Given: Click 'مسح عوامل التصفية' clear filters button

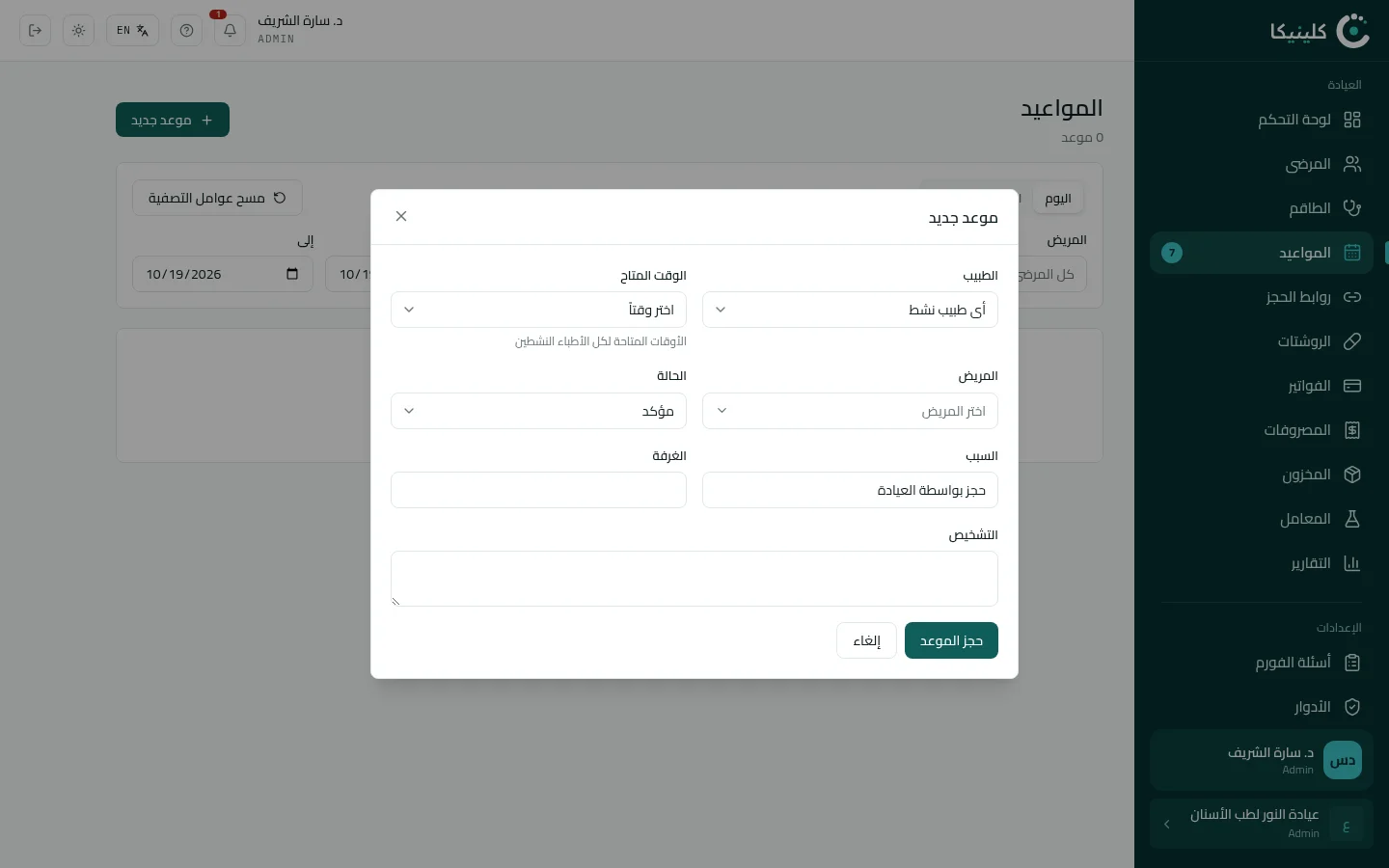Looking at the screenshot, I should click(x=217, y=198).
